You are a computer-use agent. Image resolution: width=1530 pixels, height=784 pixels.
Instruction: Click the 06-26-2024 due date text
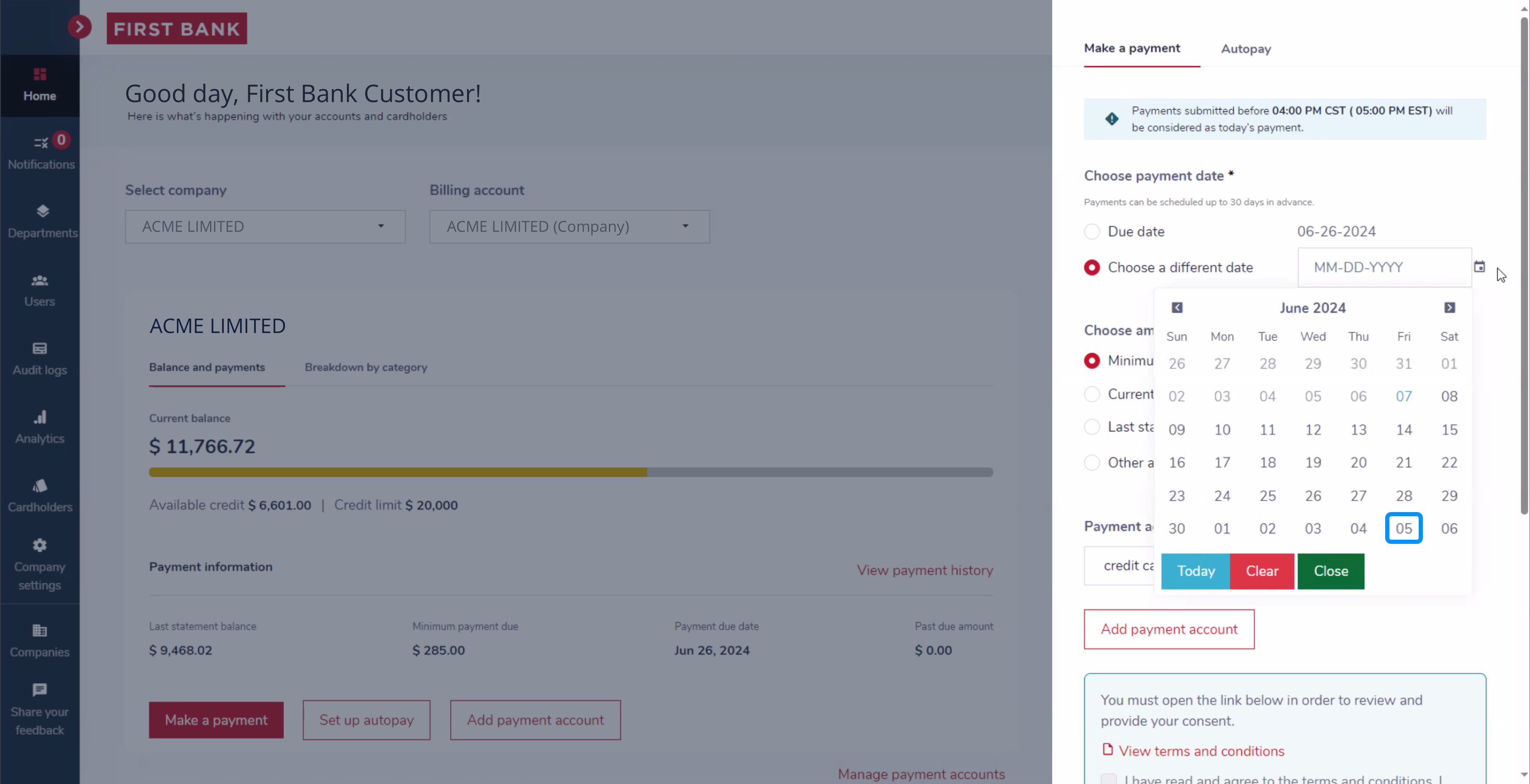(x=1336, y=231)
